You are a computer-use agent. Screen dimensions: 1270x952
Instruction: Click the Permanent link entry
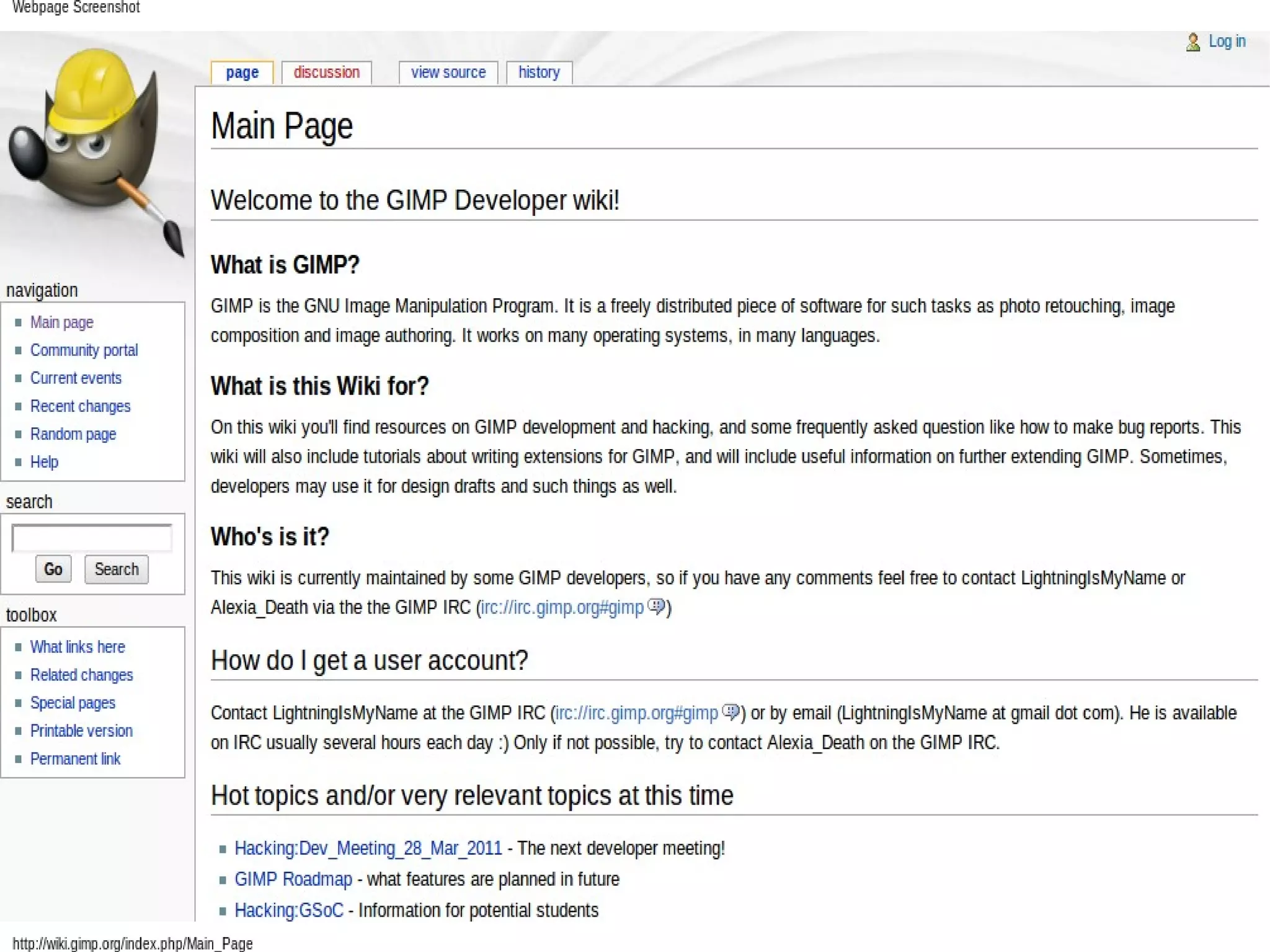coord(75,758)
